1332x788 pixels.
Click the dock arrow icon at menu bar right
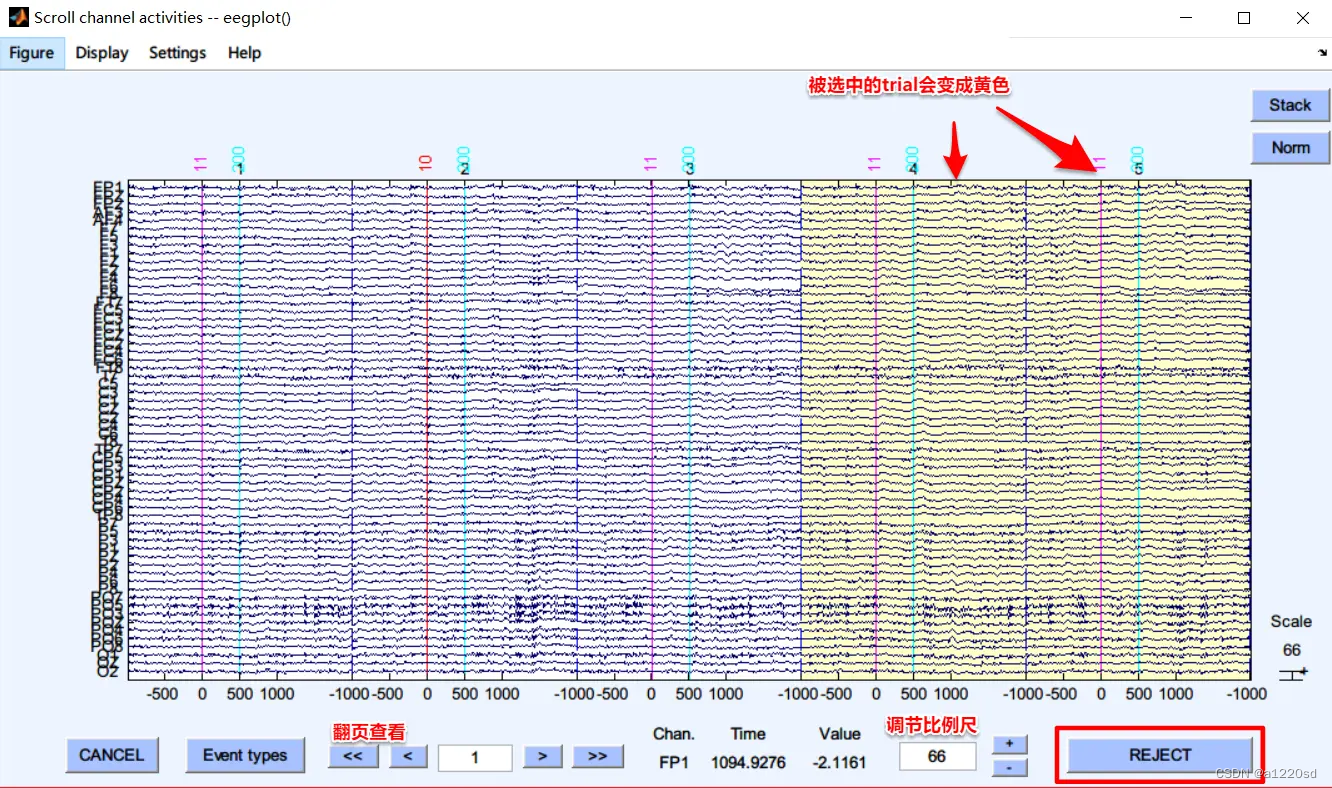tap(1322, 52)
